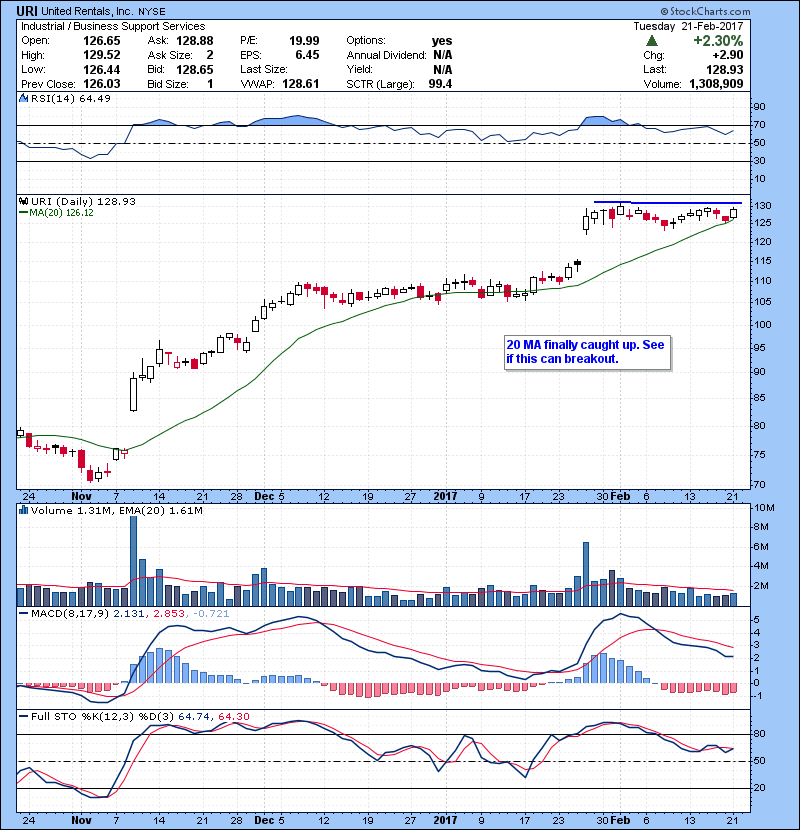
Task: Click the tallest volume bar in November
Action: [133, 561]
